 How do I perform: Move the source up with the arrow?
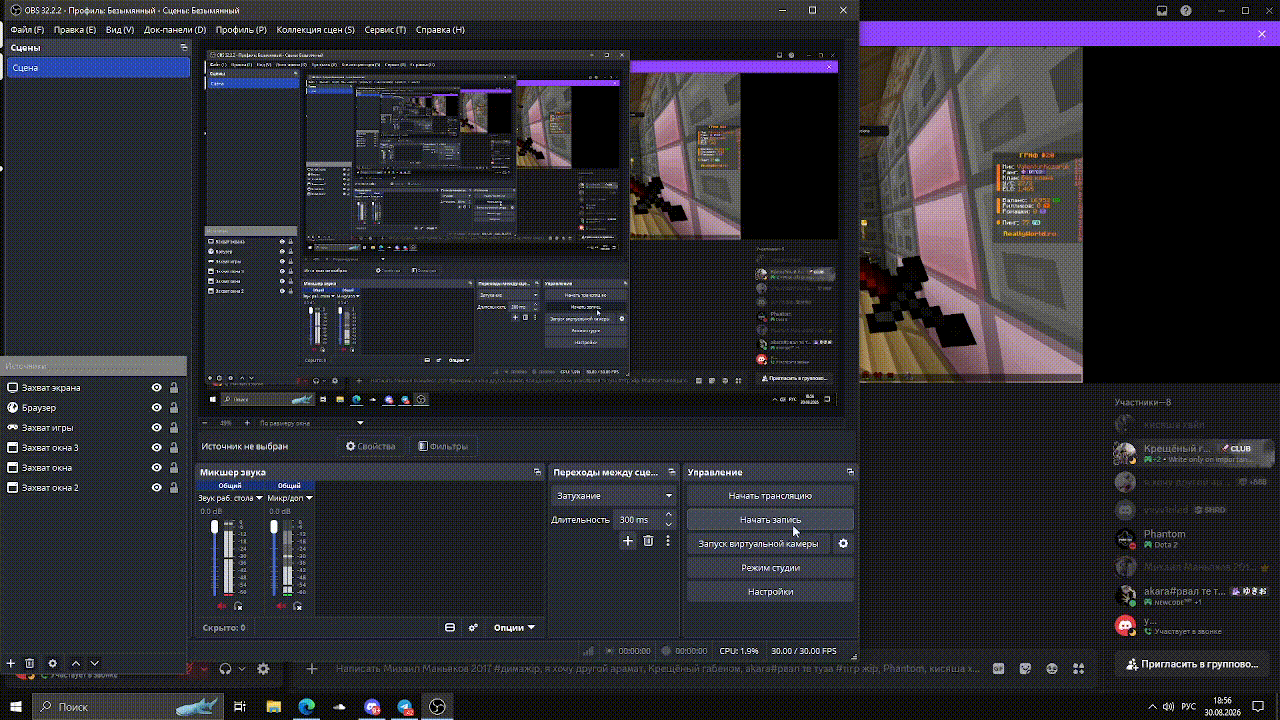pyautogui.click(x=76, y=663)
